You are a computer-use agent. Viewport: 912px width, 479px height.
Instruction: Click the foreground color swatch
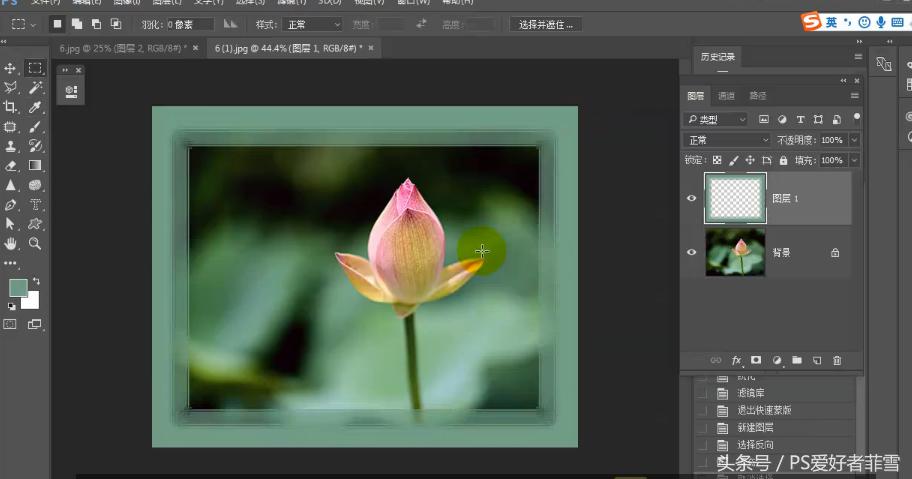[x=18, y=288]
